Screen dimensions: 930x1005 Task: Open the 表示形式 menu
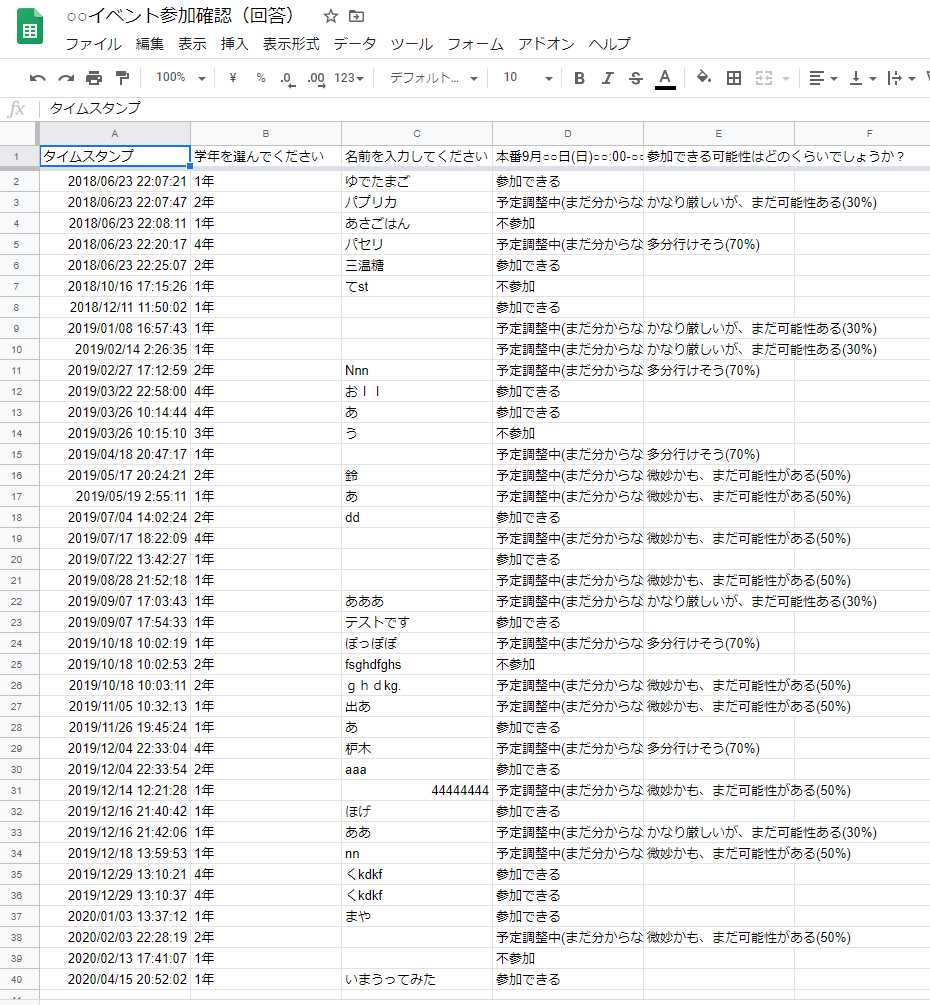pos(291,44)
